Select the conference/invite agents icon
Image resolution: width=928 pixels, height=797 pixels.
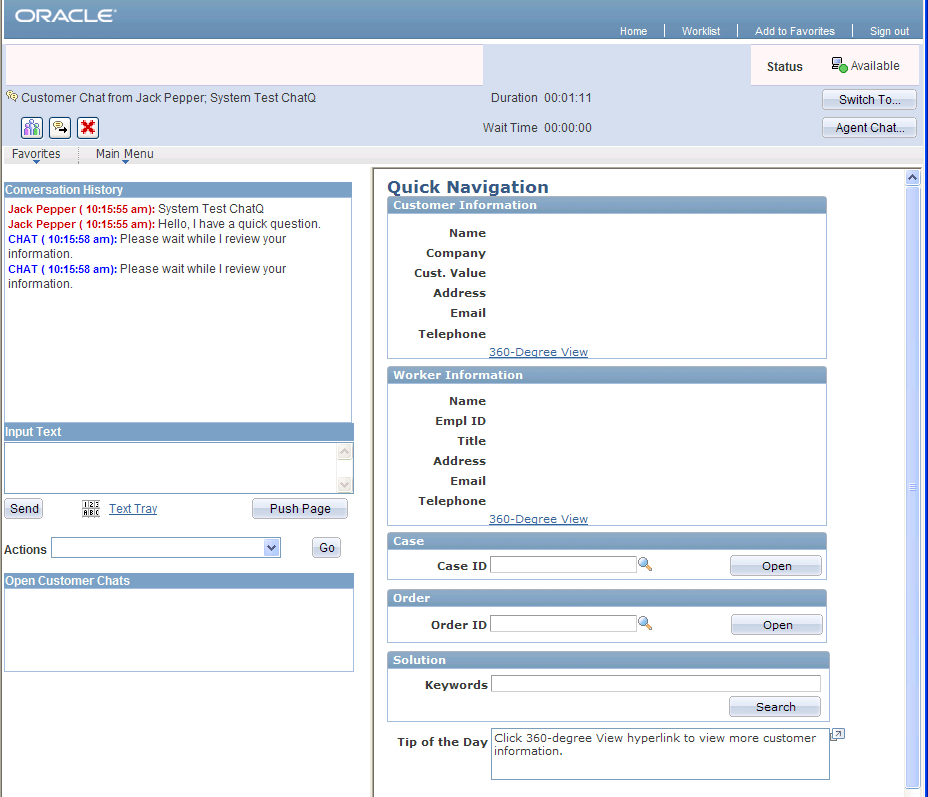(x=30, y=127)
